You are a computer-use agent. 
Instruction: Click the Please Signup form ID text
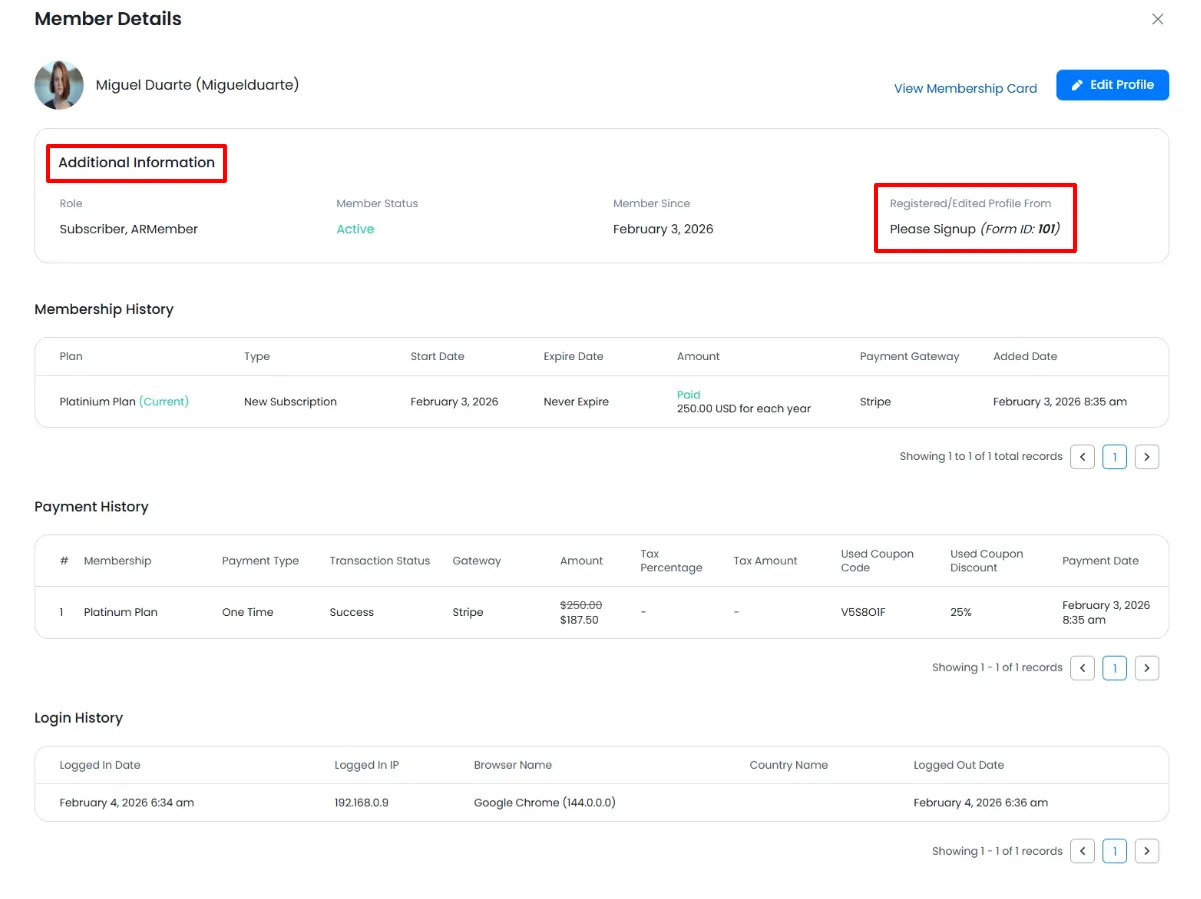[974, 229]
